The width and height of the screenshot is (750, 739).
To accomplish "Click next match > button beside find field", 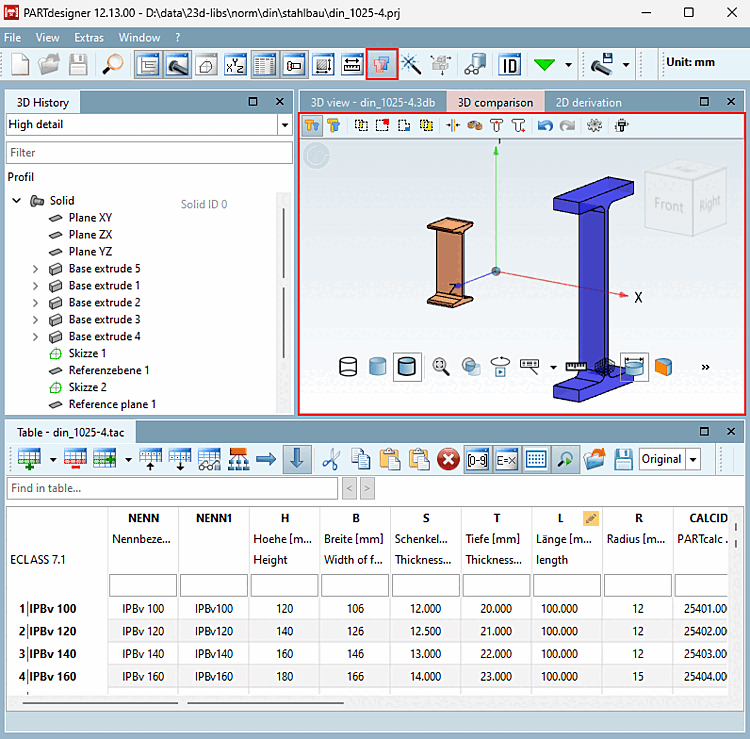I will [x=367, y=488].
